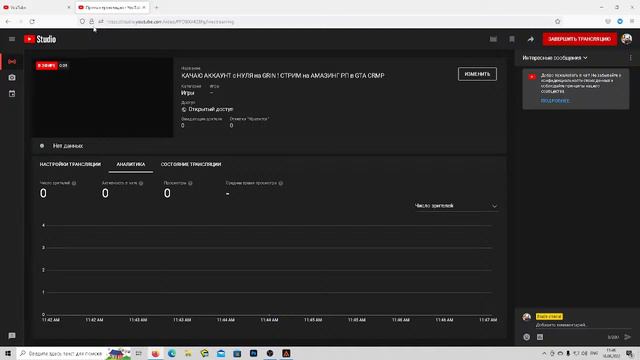640x360 pixels.
Task: Open the Mail app from the taskbar
Action: [x=221, y=353]
